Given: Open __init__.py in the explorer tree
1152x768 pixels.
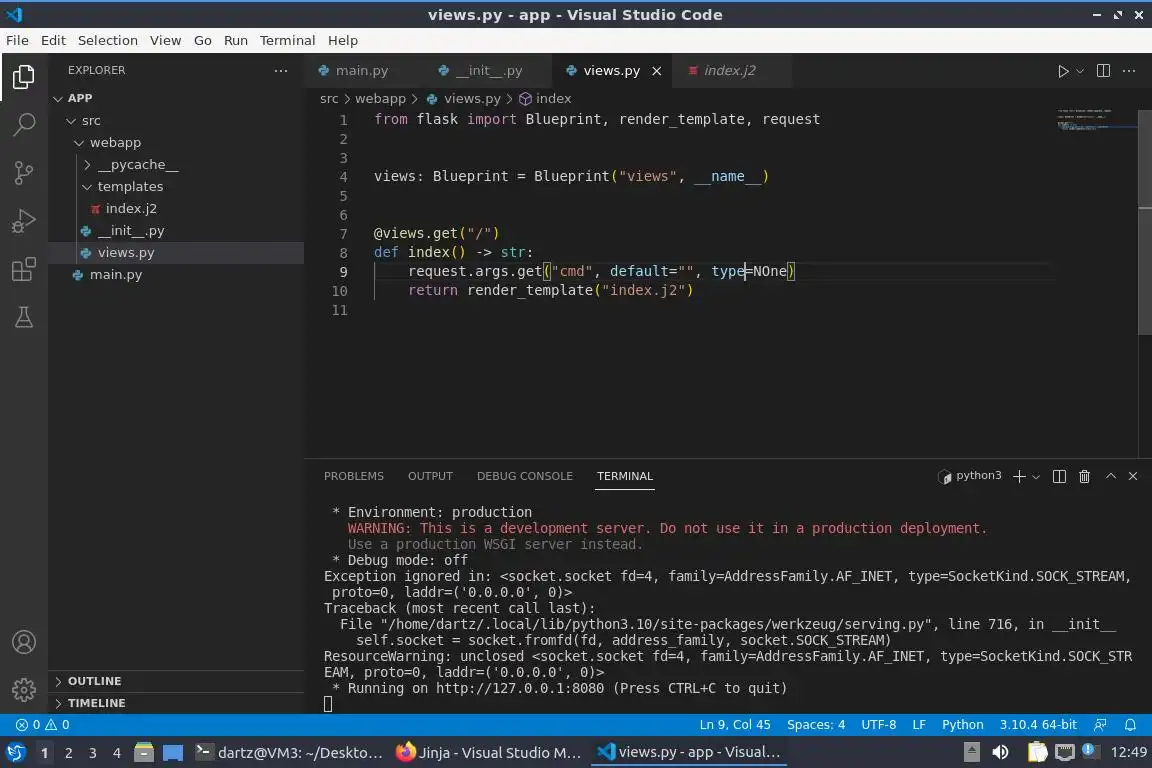Looking at the screenshot, I should point(131,231).
